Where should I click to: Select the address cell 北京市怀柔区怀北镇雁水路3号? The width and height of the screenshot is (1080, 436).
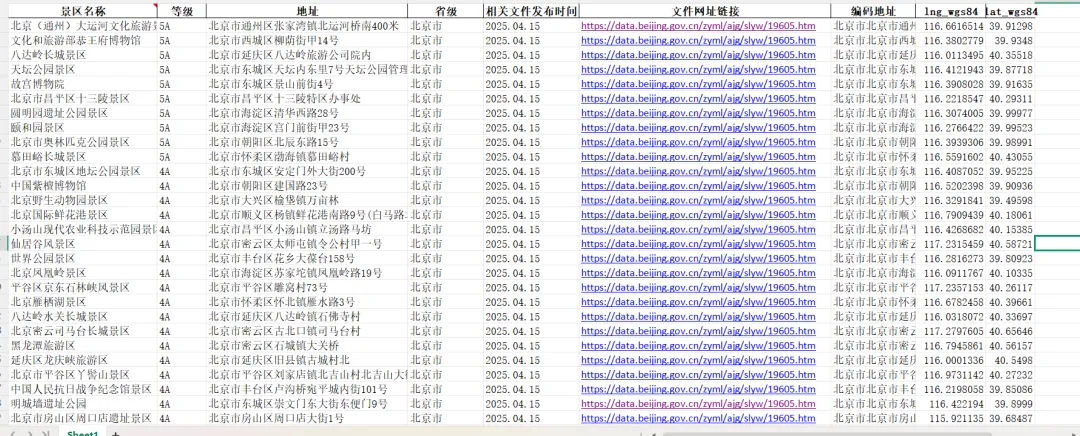click(x=307, y=302)
